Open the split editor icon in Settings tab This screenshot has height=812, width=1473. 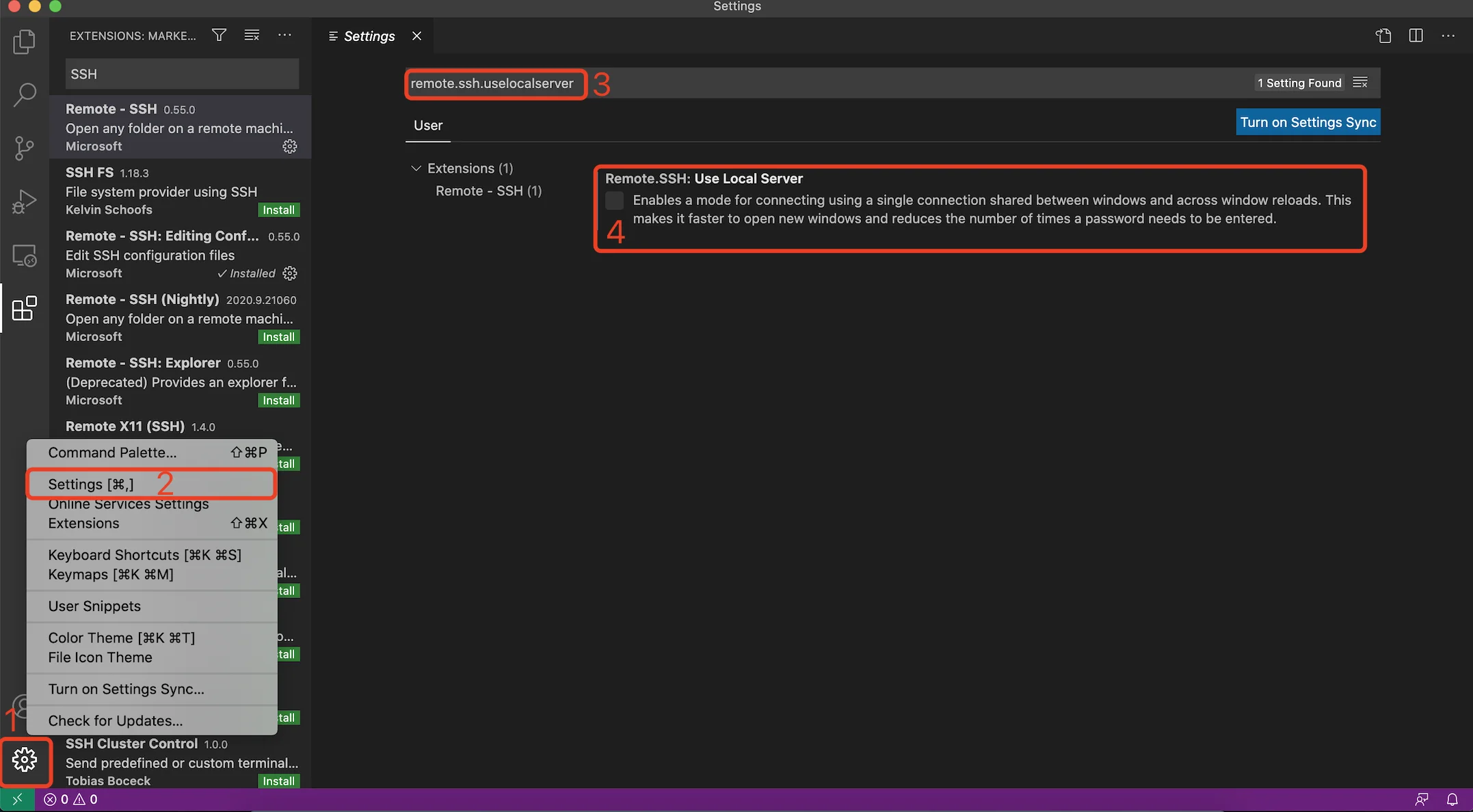click(1416, 36)
